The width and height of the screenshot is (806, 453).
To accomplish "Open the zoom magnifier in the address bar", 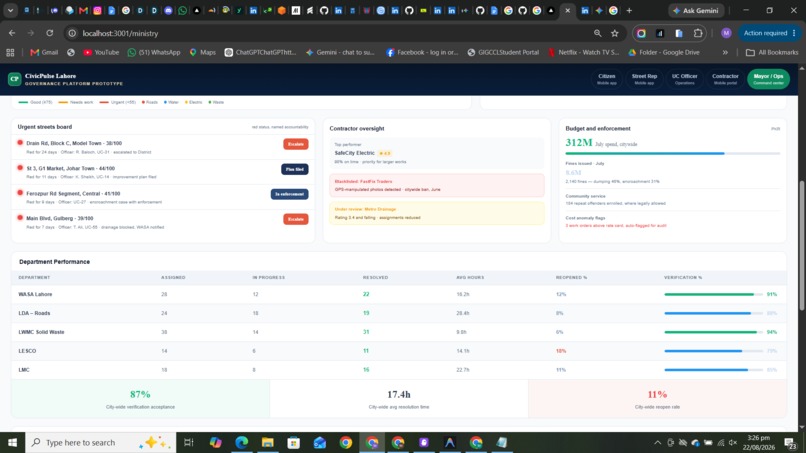I will click(x=597, y=33).
